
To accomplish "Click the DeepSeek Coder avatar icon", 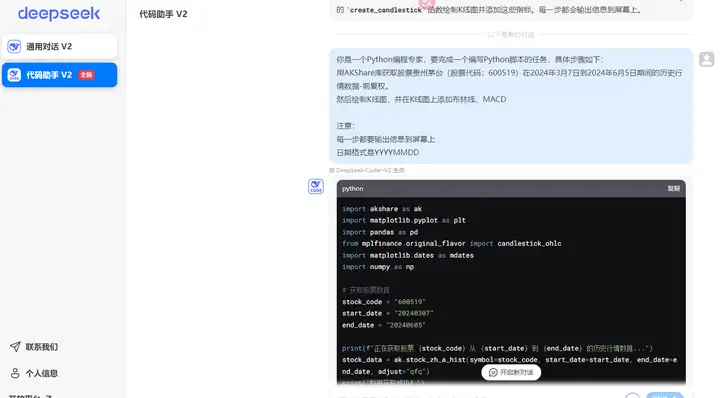I will (x=316, y=186).
